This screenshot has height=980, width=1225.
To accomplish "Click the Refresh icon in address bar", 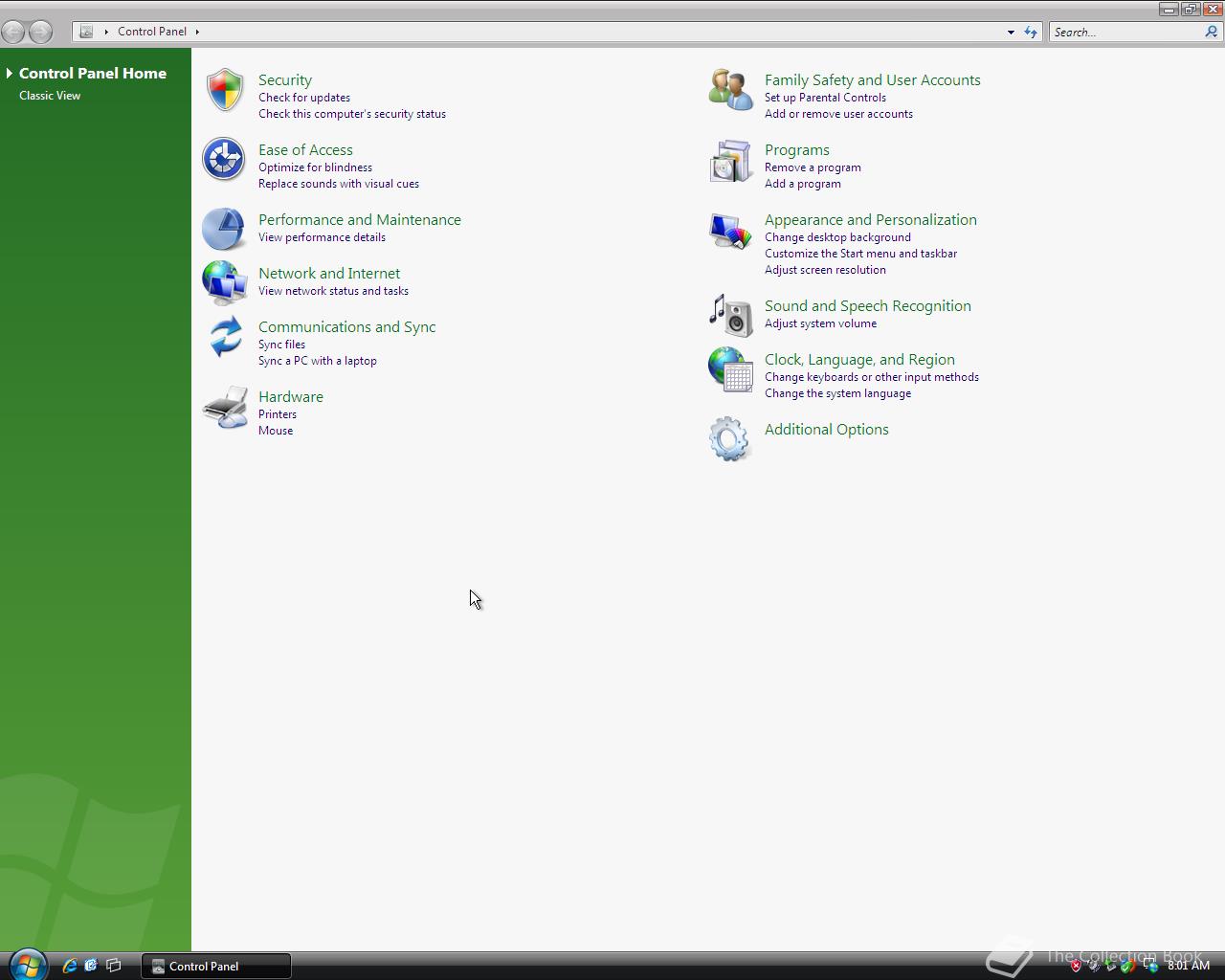I will click(1031, 32).
